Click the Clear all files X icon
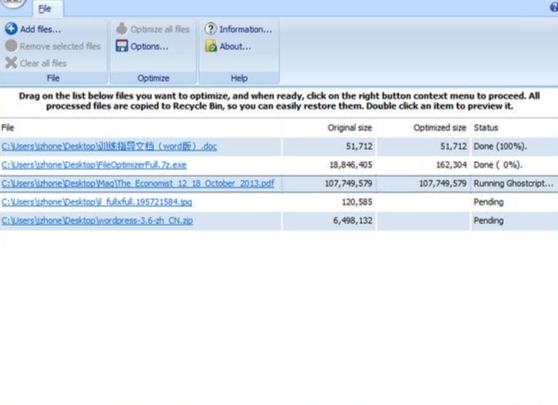558x405 pixels. click(11, 63)
